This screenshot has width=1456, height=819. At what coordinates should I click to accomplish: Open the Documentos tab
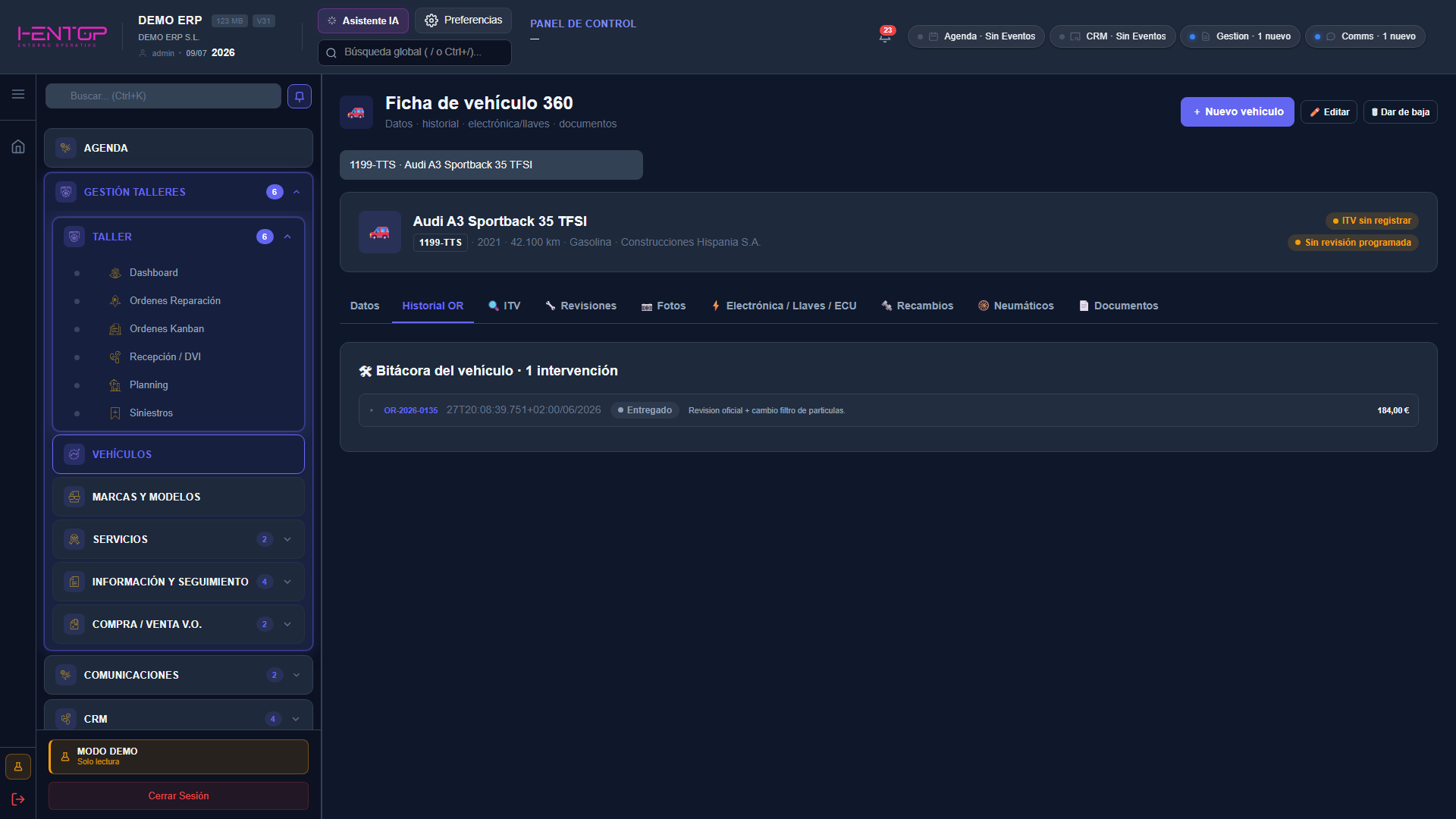point(1119,306)
